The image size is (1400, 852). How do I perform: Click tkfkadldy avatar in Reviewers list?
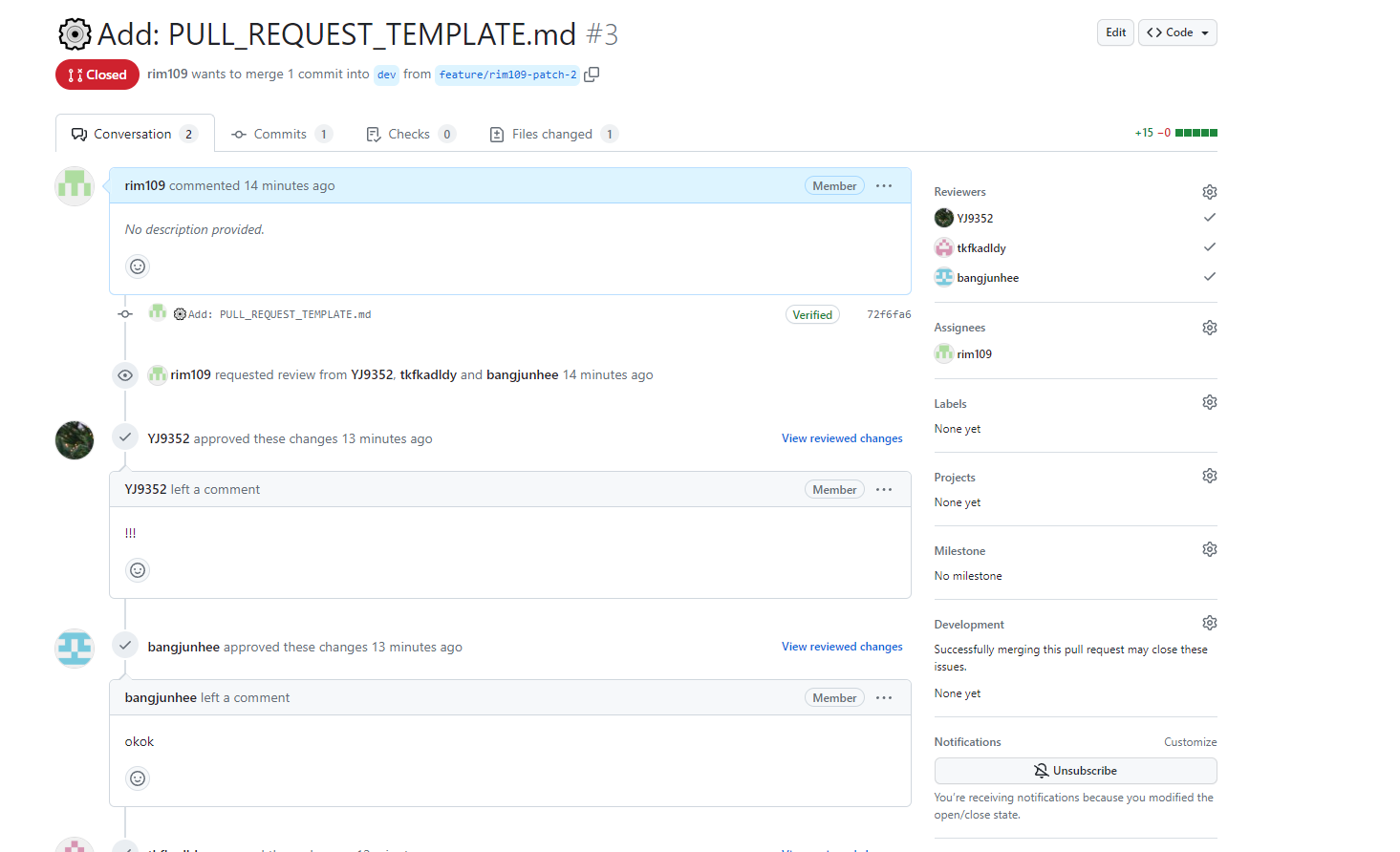pyautogui.click(x=944, y=247)
